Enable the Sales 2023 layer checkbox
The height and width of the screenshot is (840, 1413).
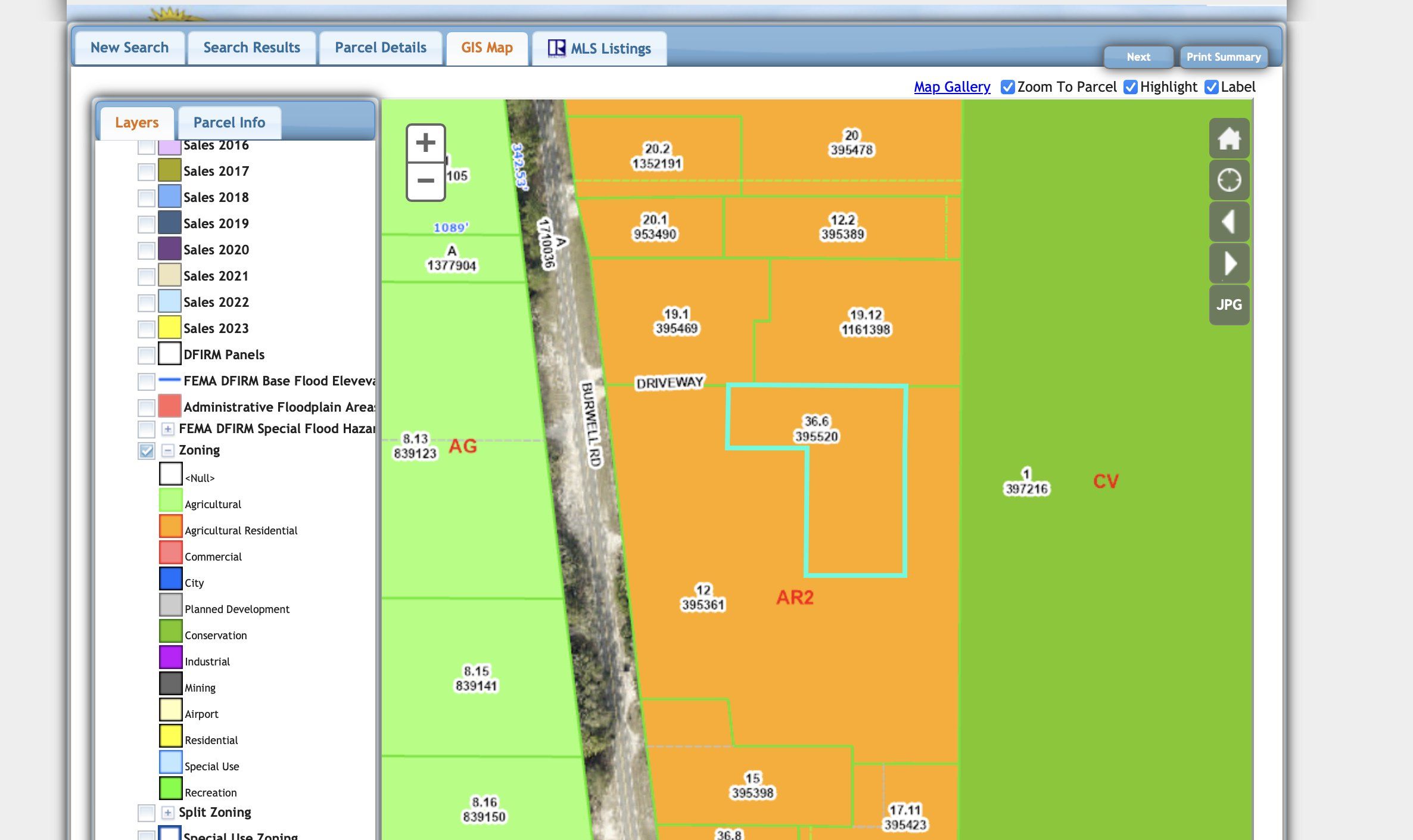pyautogui.click(x=146, y=329)
